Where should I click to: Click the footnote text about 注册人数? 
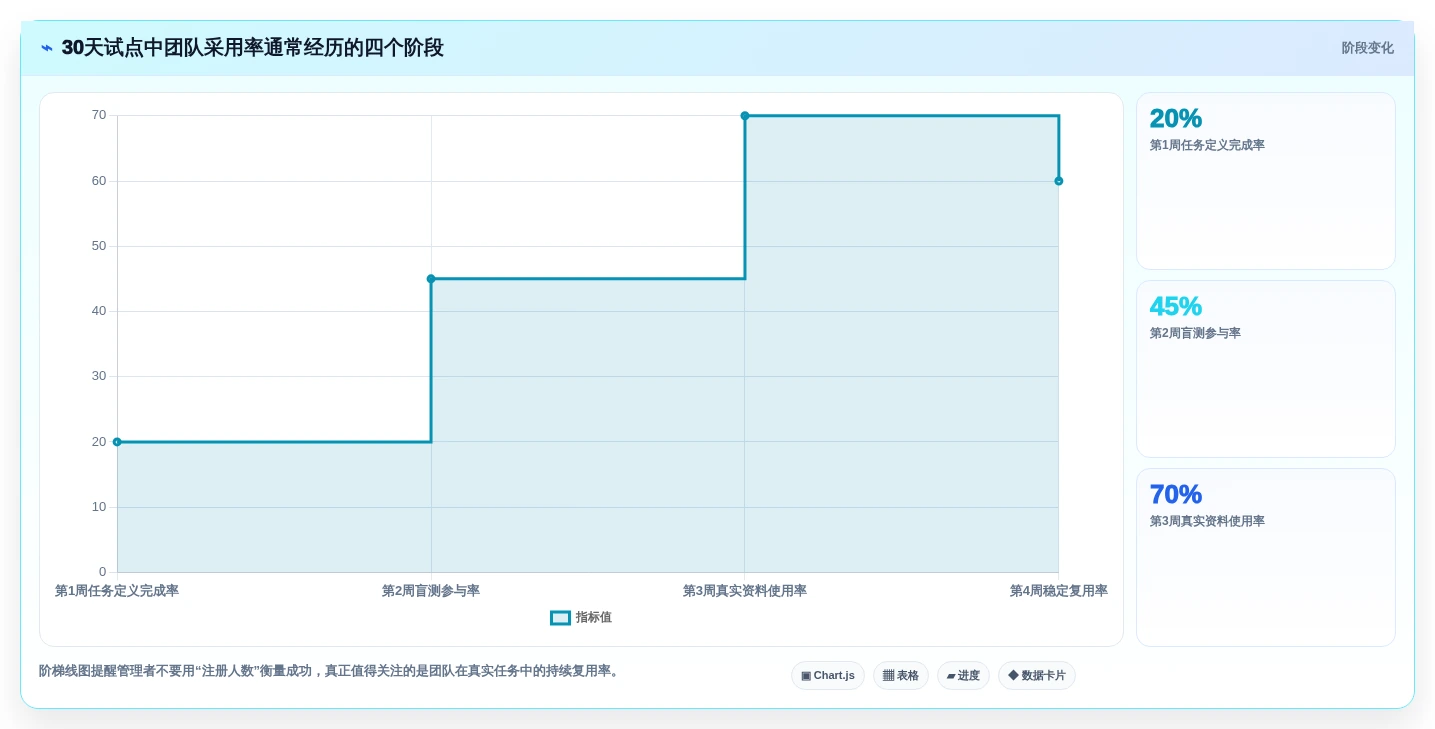tap(331, 671)
